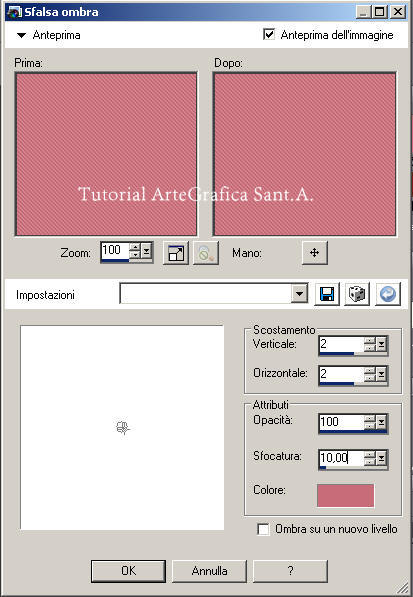The image size is (413, 597).
Task: Click the shadow offset crosshair handle
Action: pyautogui.click(x=123, y=428)
